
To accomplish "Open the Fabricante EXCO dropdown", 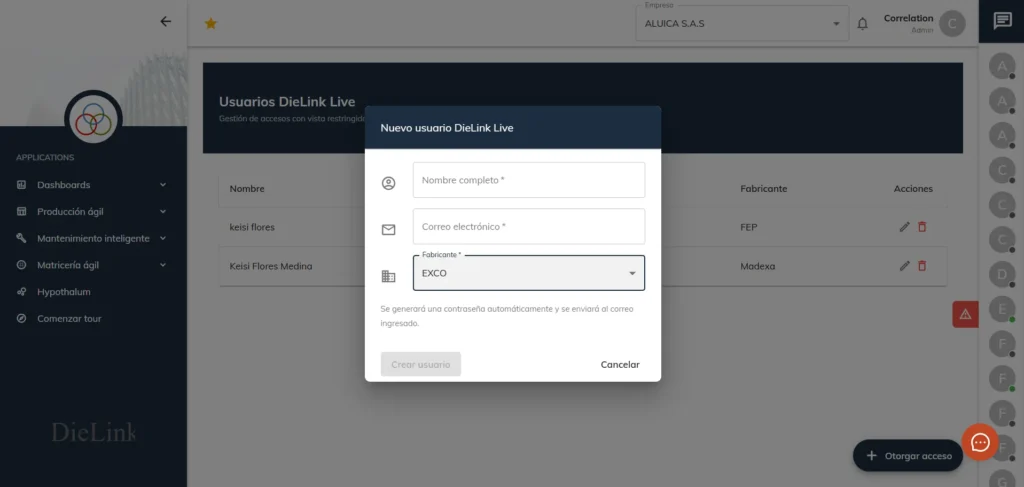I will [529, 273].
